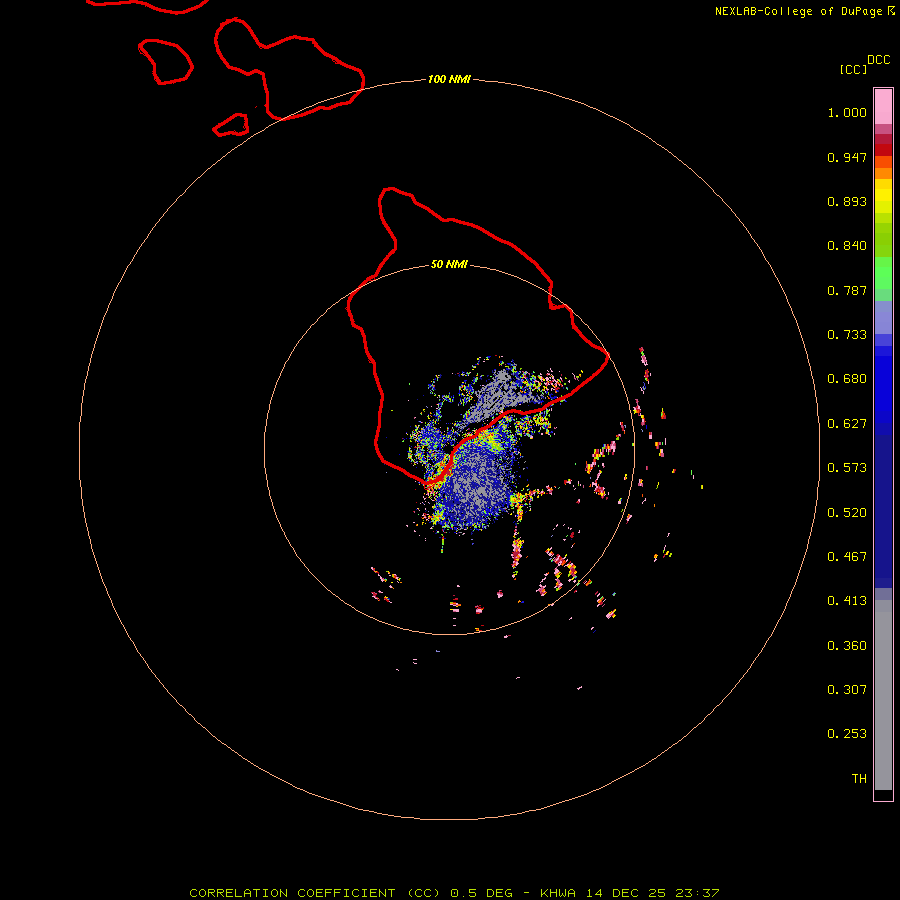This screenshot has width=900, height=900.
Task: Click the 0.413 scale value
Action: (847, 601)
